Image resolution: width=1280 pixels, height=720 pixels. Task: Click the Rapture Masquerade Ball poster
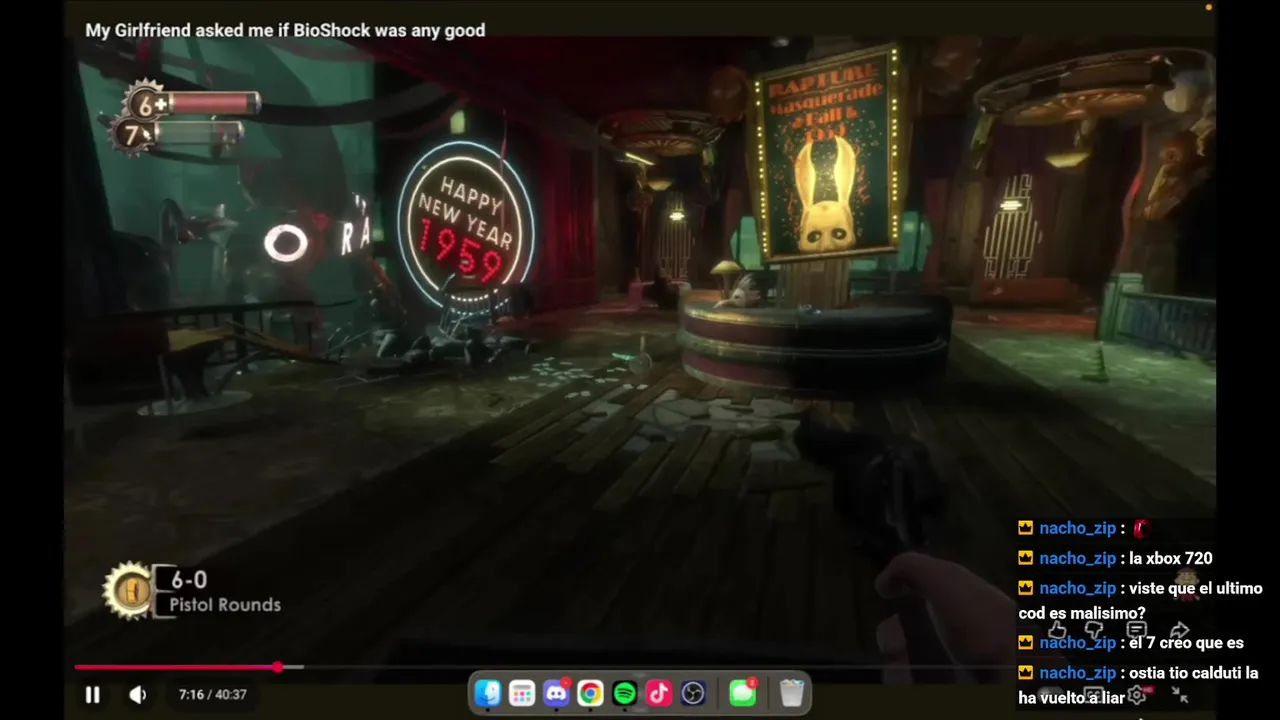828,153
